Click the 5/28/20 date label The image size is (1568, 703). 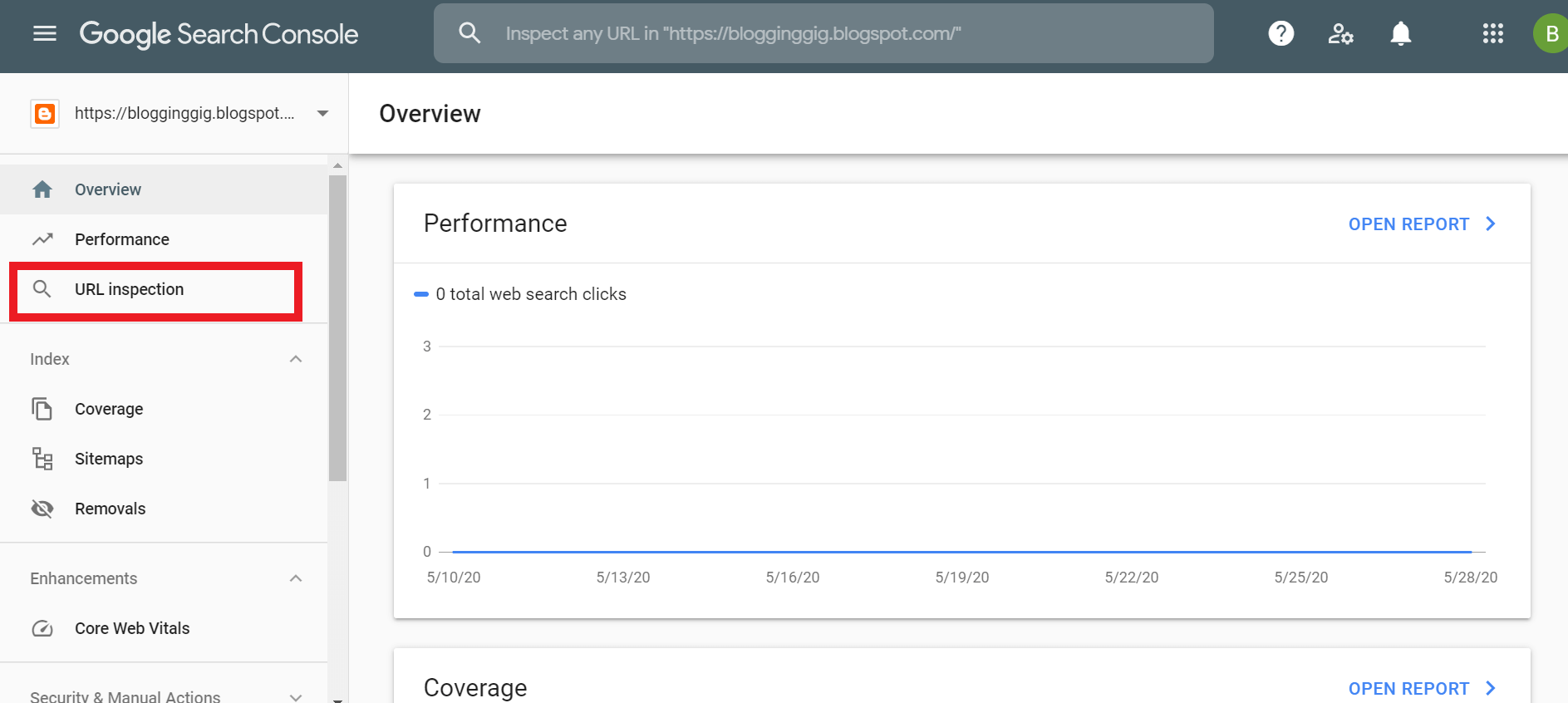click(x=1471, y=578)
